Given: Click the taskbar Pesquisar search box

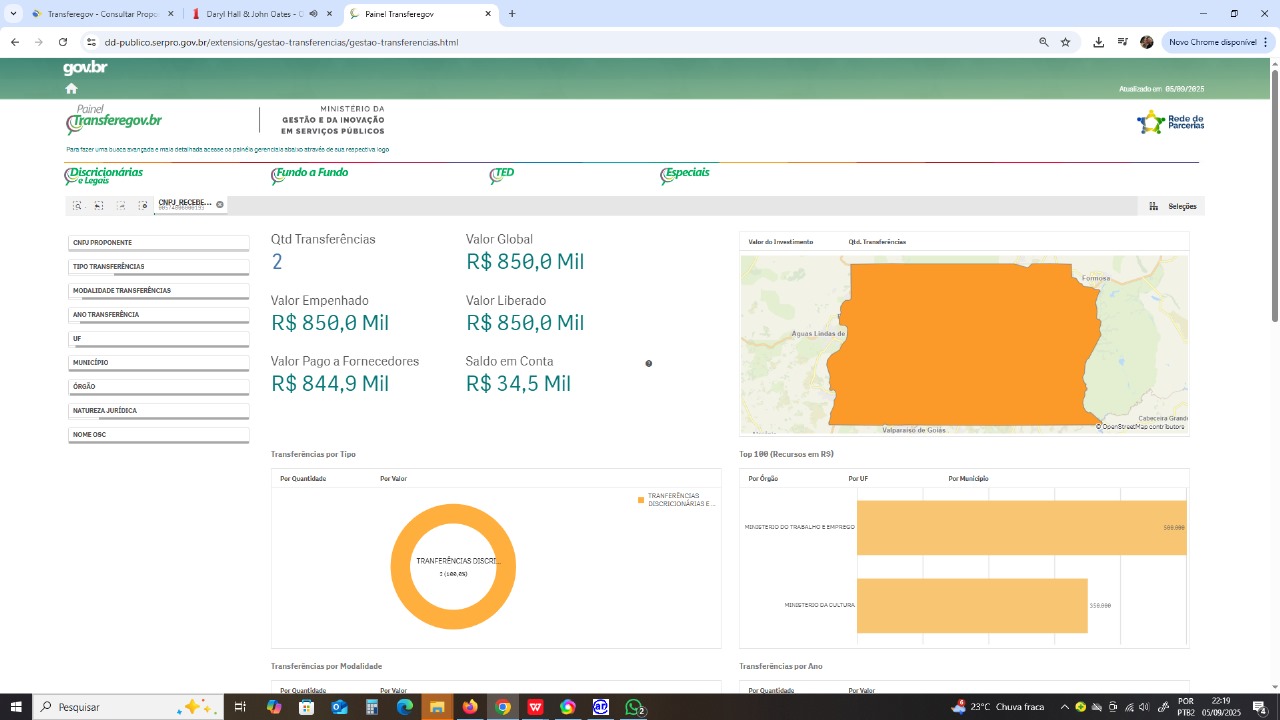Looking at the screenshot, I should (127, 707).
